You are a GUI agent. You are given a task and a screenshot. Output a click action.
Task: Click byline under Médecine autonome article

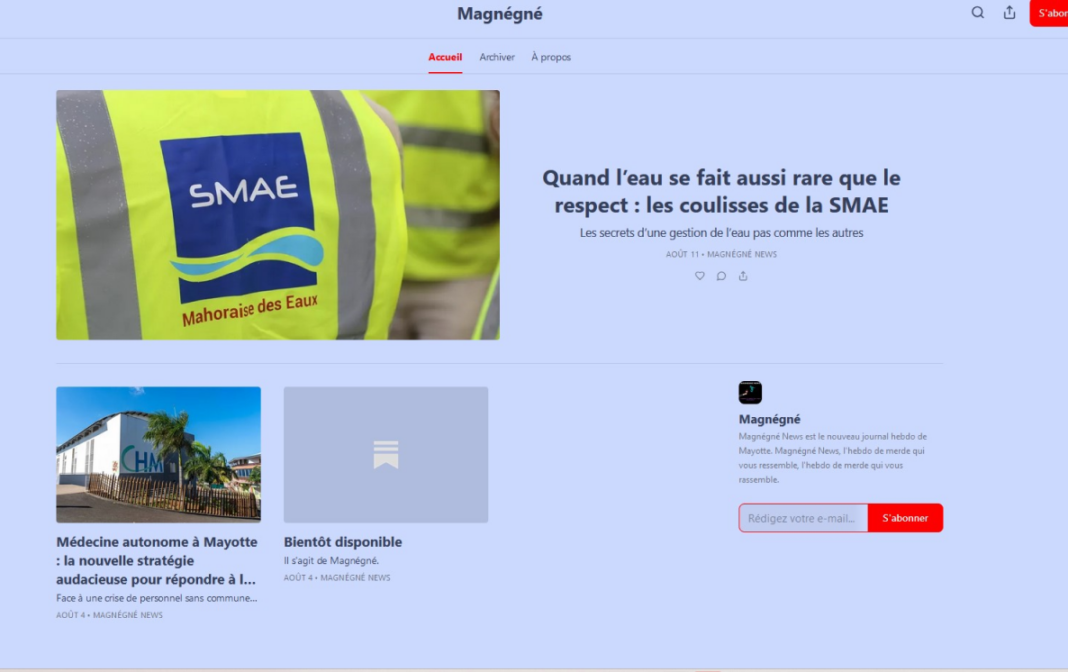pyautogui.click(x=109, y=615)
